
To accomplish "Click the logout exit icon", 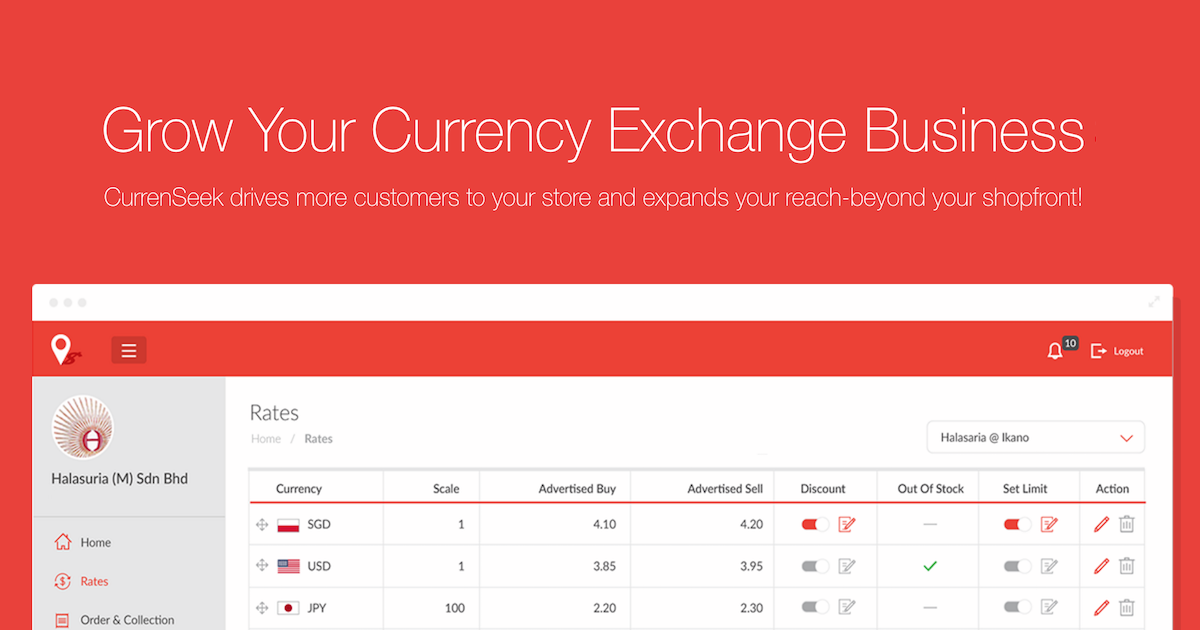I will (x=1099, y=351).
